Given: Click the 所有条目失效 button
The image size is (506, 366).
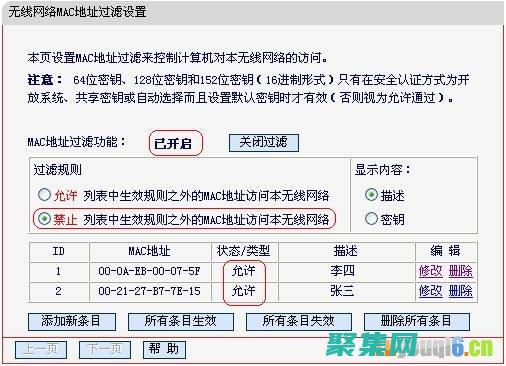Looking at the screenshot, I should tap(299, 321).
